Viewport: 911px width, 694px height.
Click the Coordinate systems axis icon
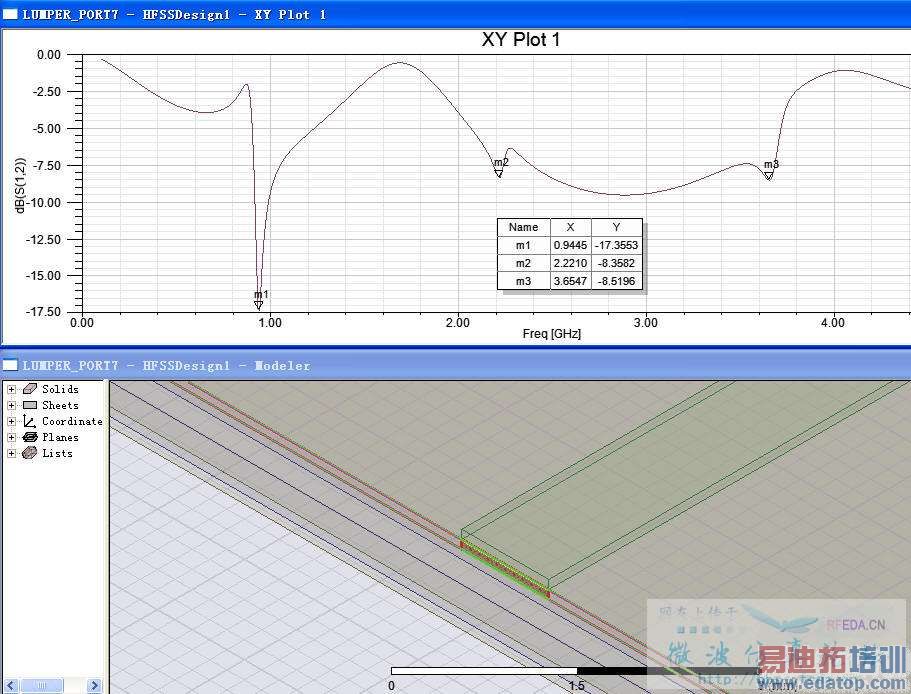30,421
